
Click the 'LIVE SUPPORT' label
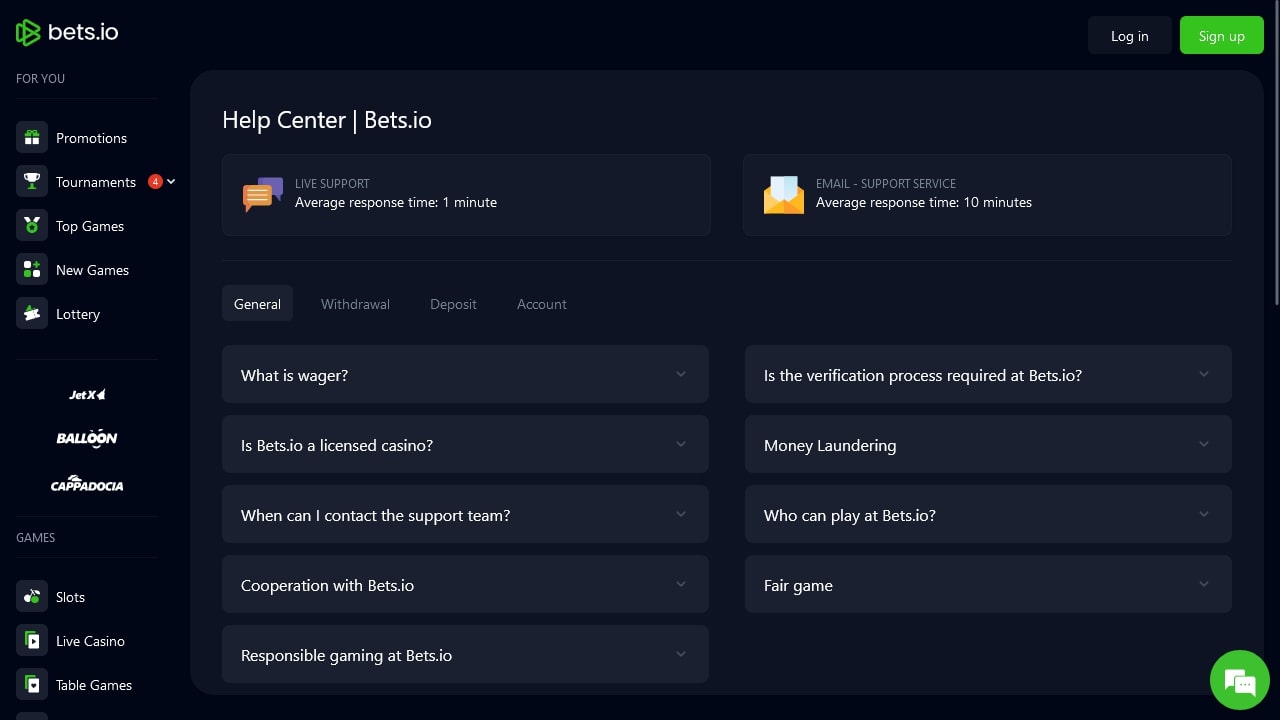(332, 183)
